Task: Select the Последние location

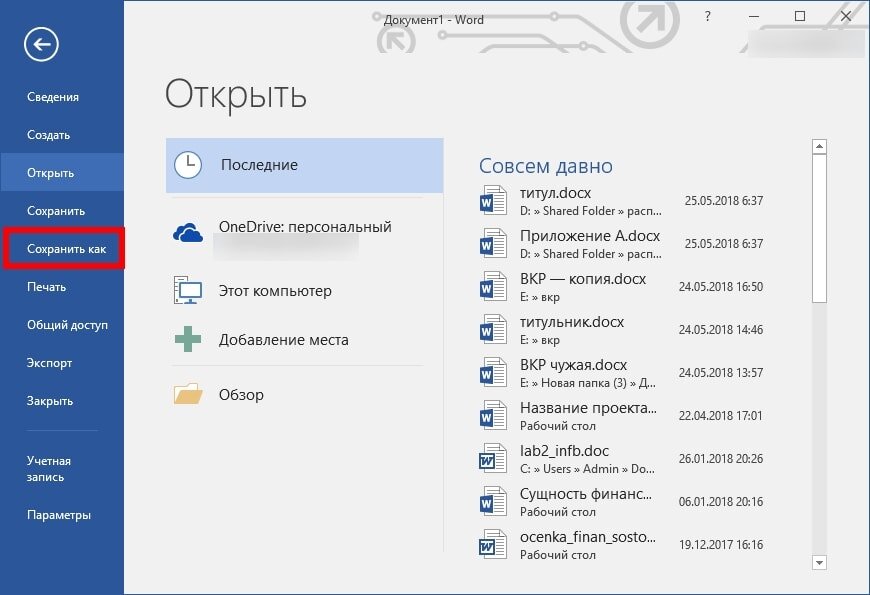Action: tap(305, 165)
